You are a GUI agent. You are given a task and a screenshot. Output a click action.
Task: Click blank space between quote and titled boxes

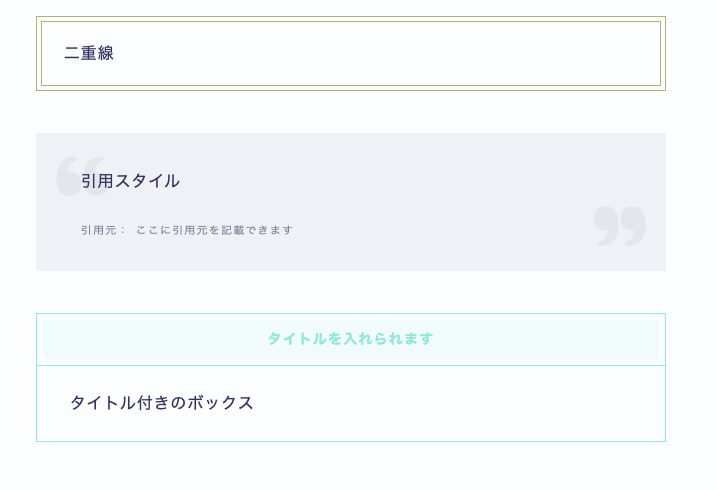pos(351,292)
